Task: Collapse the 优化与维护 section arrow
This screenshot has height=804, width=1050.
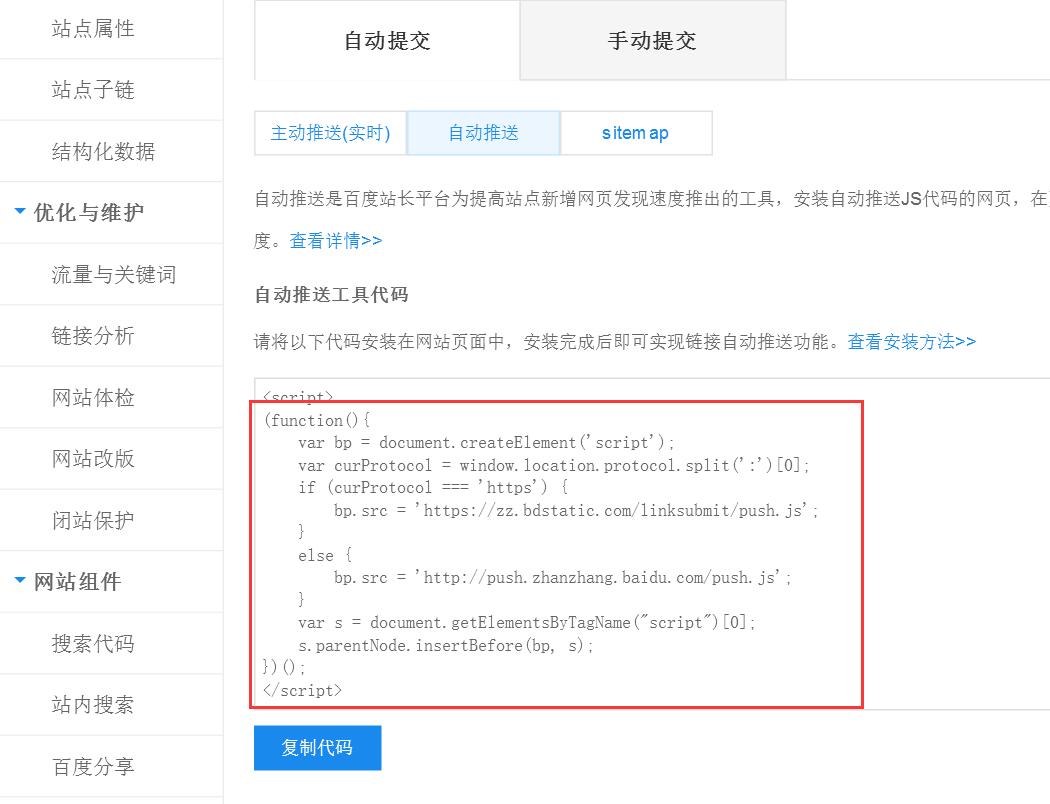Action: [20, 212]
